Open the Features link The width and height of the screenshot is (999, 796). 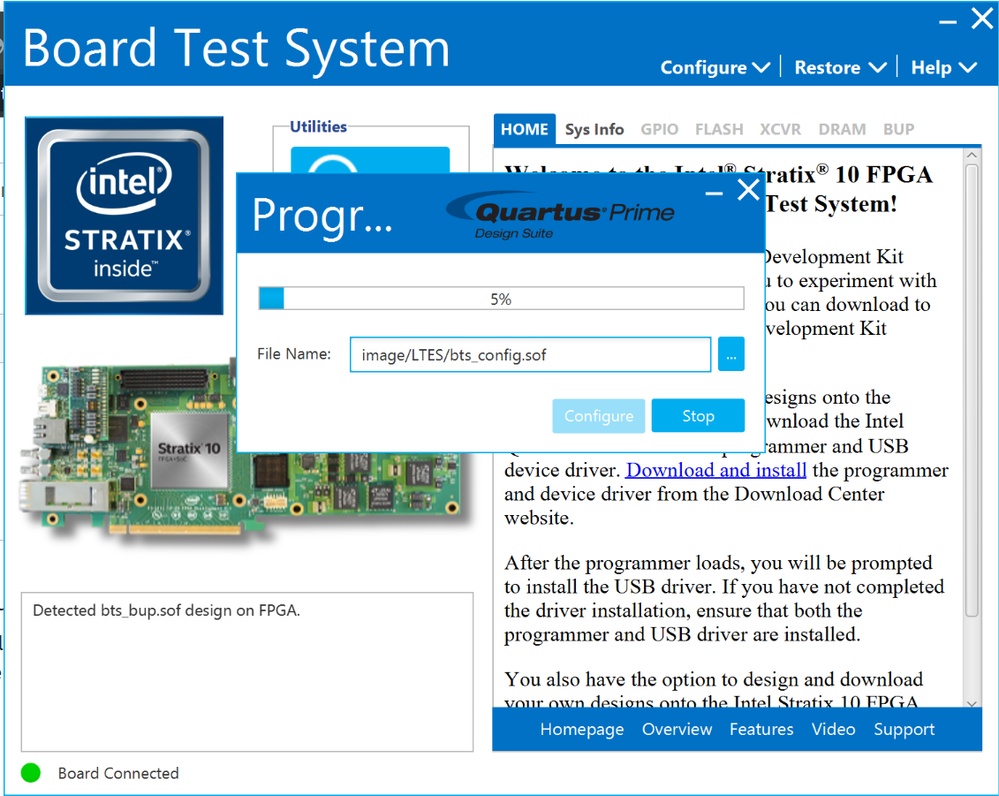[761, 729]
